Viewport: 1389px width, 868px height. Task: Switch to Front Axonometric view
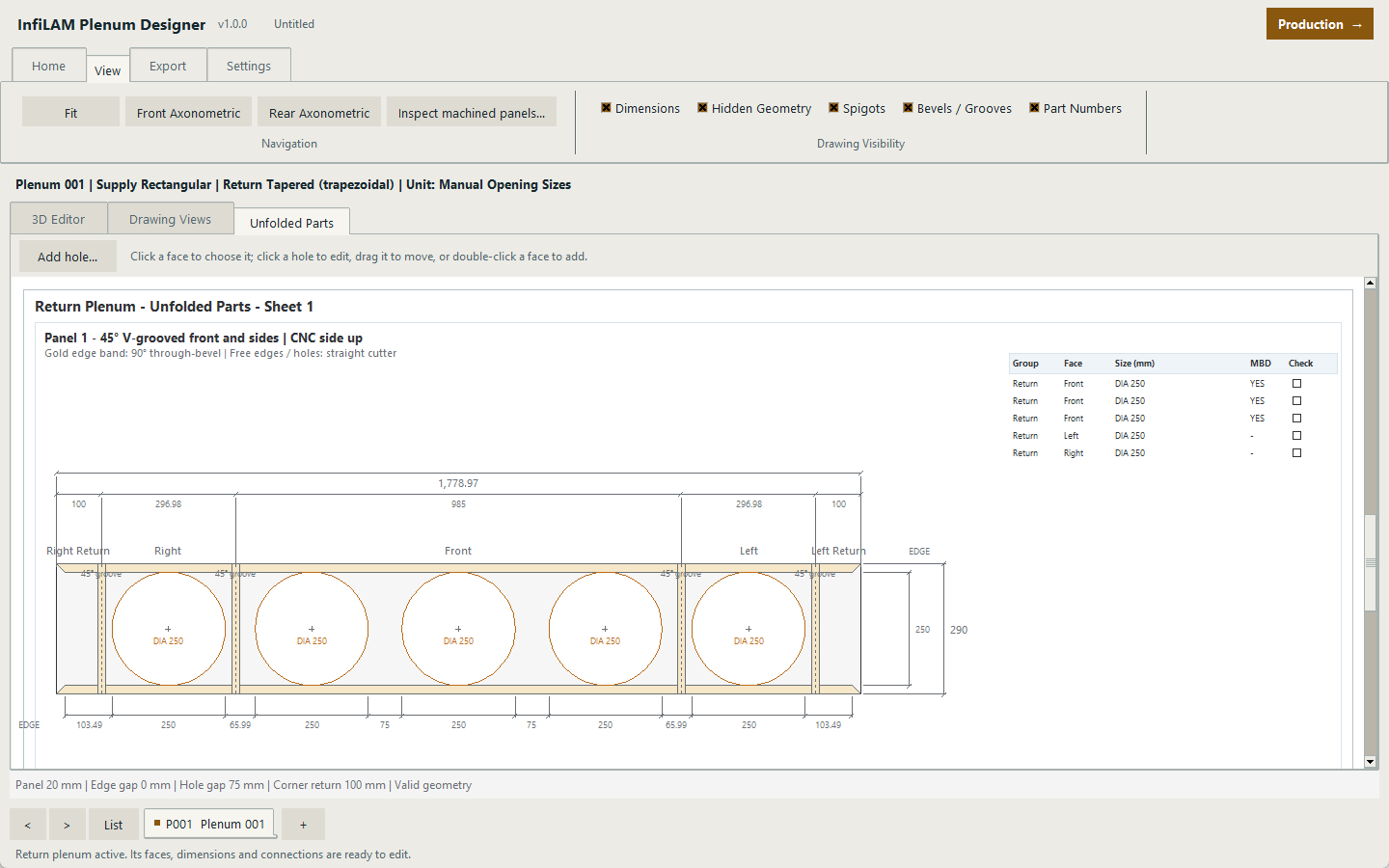188,112
